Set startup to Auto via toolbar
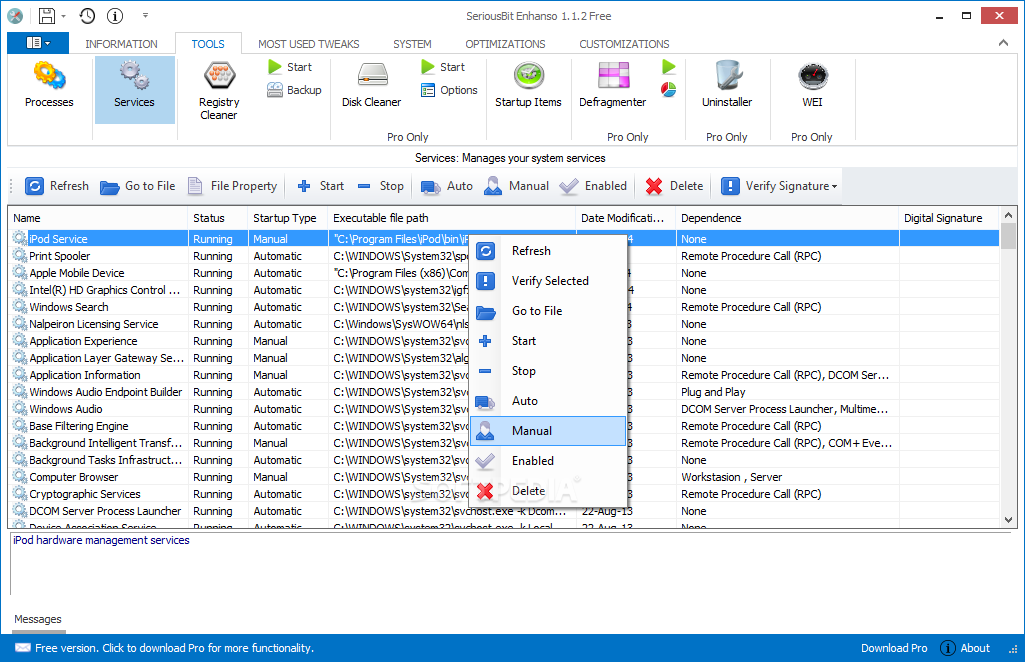The height and width of the screenshot is (662, 1025). pos(447,186)
